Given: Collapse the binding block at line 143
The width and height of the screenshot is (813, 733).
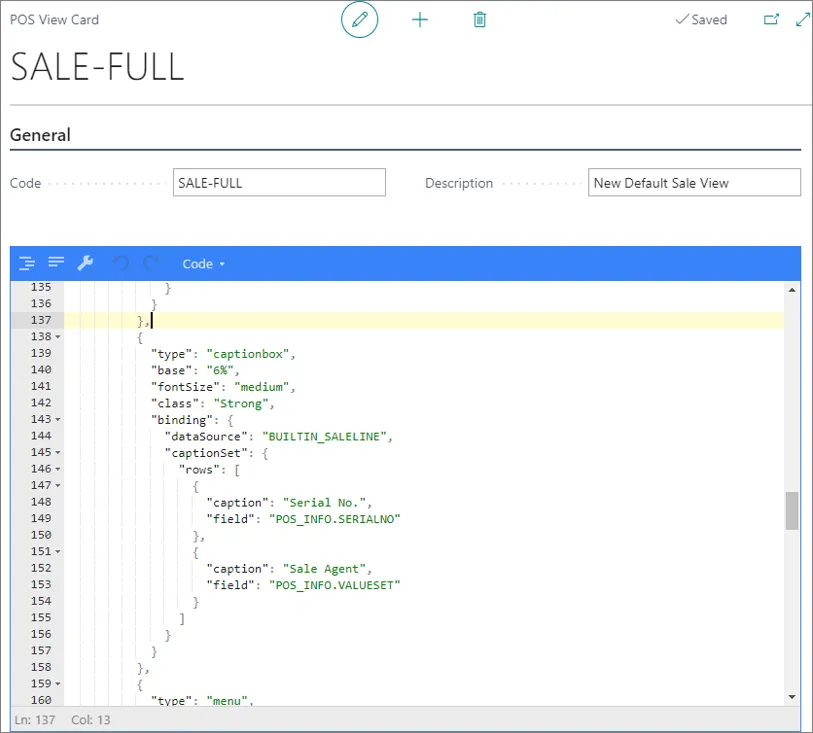Looking at the screenshot, I should pos(58,419).
